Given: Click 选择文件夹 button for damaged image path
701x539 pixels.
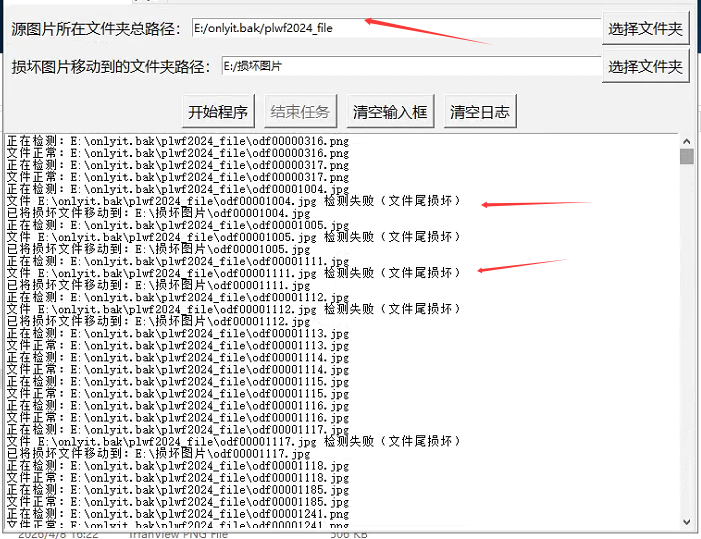Looking at the screenshot, I should pyautogui.click(x=645, y=67).
